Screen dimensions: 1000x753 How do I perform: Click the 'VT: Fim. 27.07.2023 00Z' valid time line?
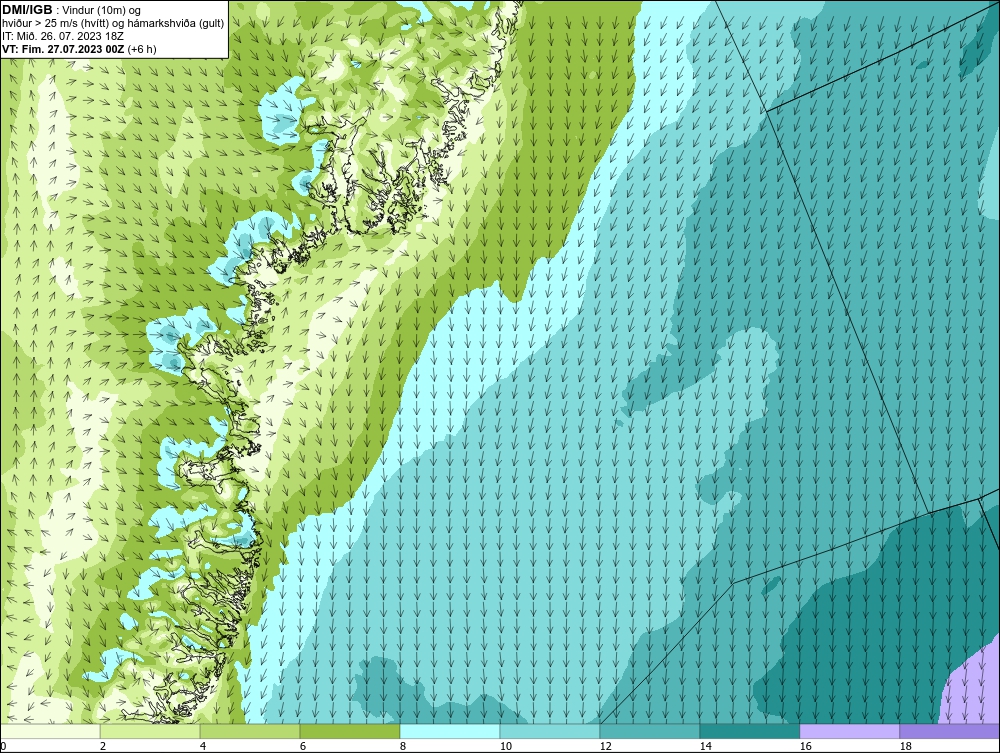click(x=80, y=49)
